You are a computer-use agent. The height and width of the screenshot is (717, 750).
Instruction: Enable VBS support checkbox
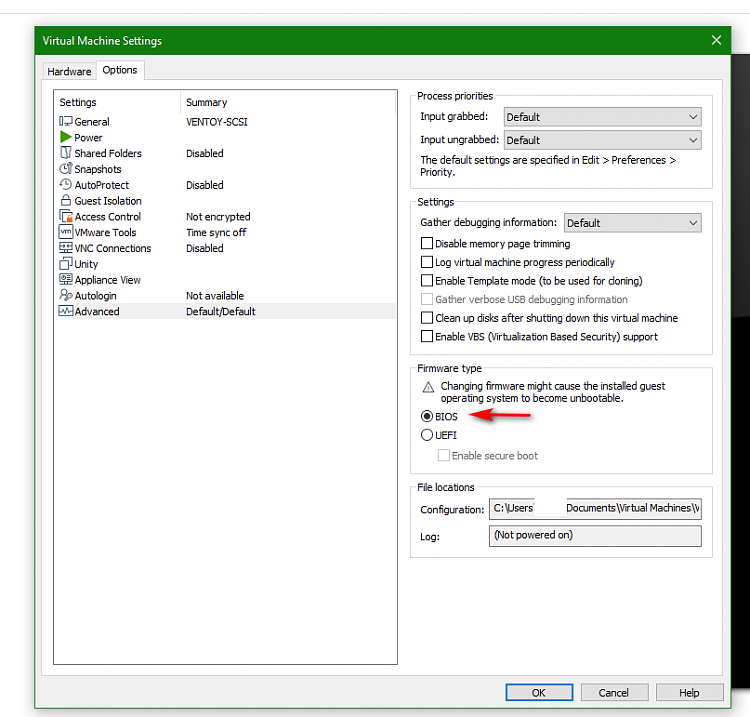(427, 336)
